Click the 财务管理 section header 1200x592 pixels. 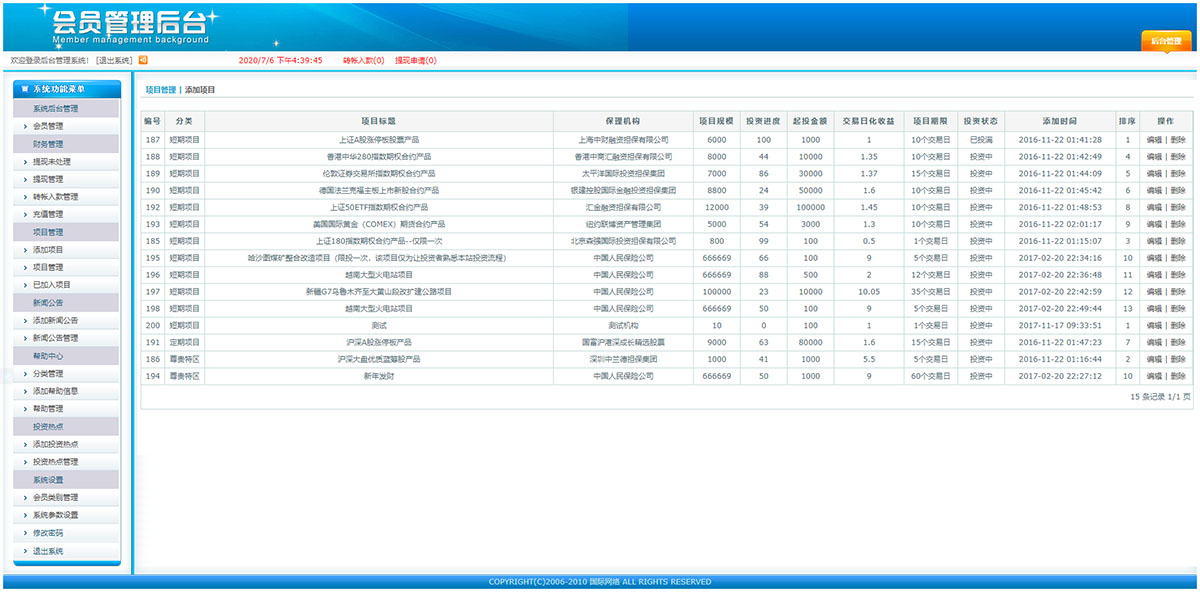tap(66, 144)
